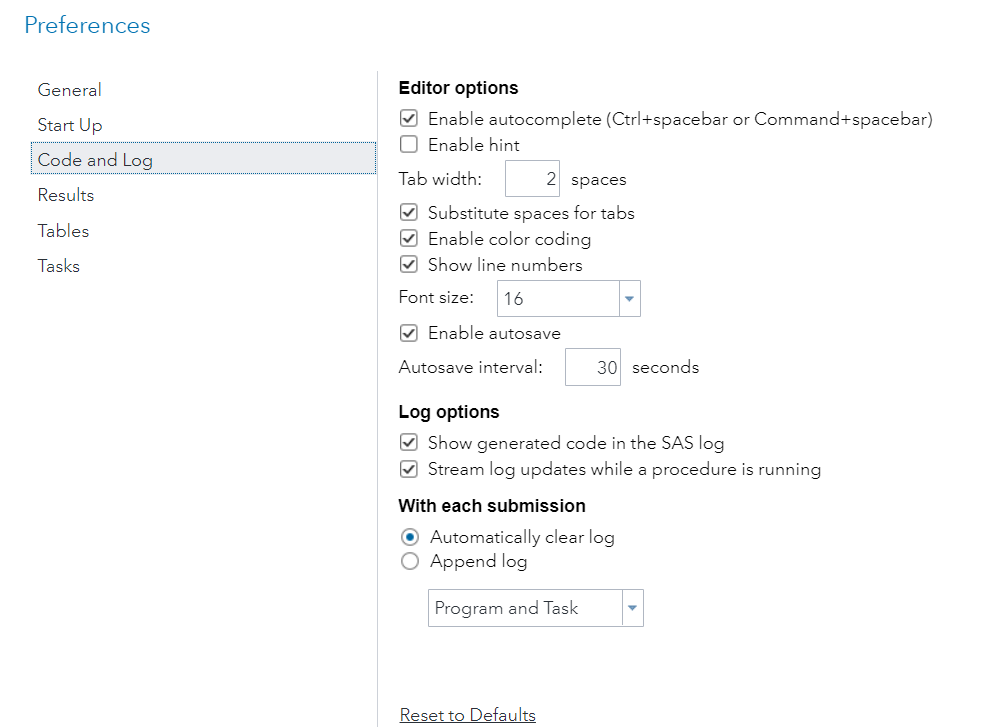Viewport: 991px width, 727px height.
Task: Open the Program and Task dropdown
Action: point(633,608)
